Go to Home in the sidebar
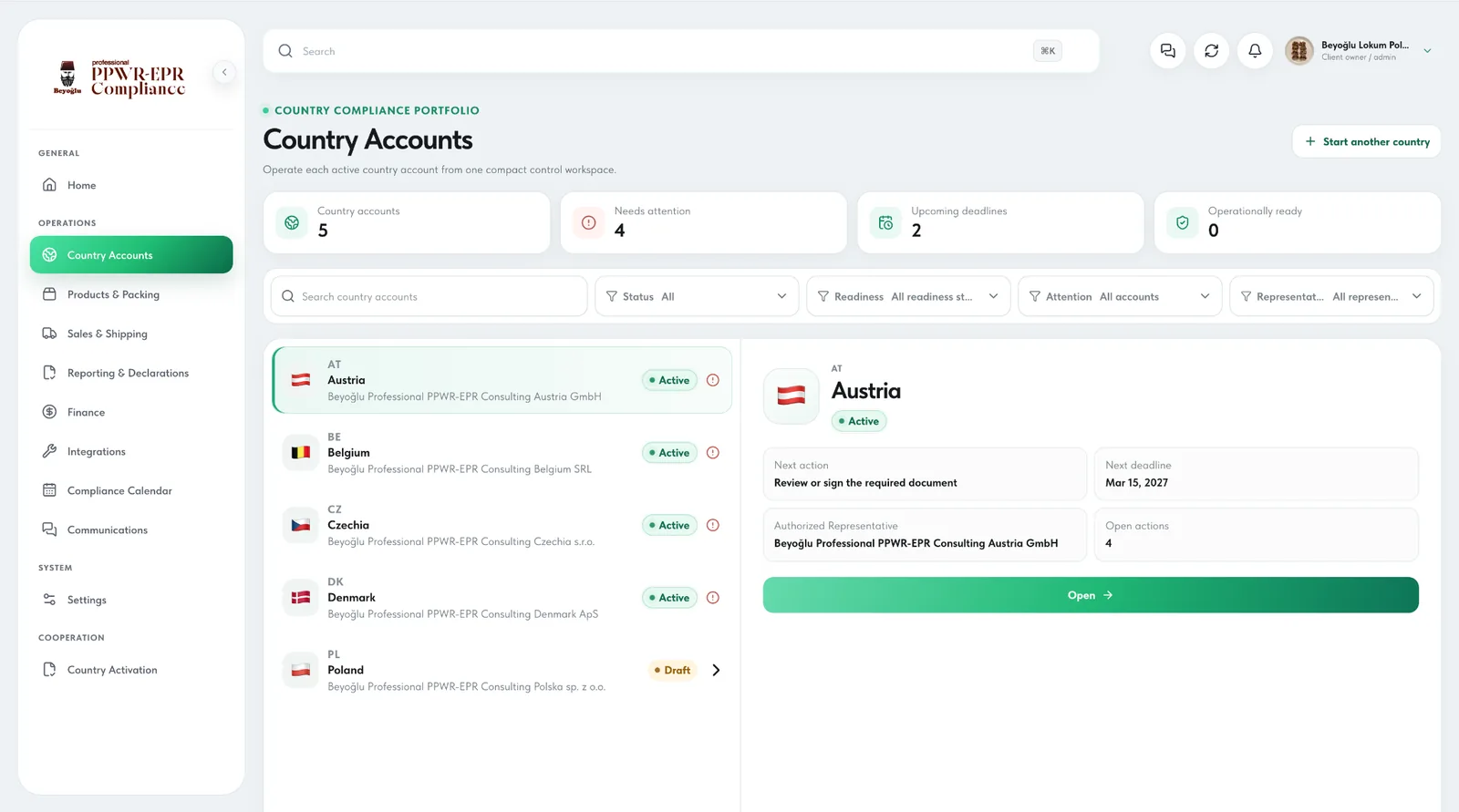The image size is (1459, 812). point(131,185)
